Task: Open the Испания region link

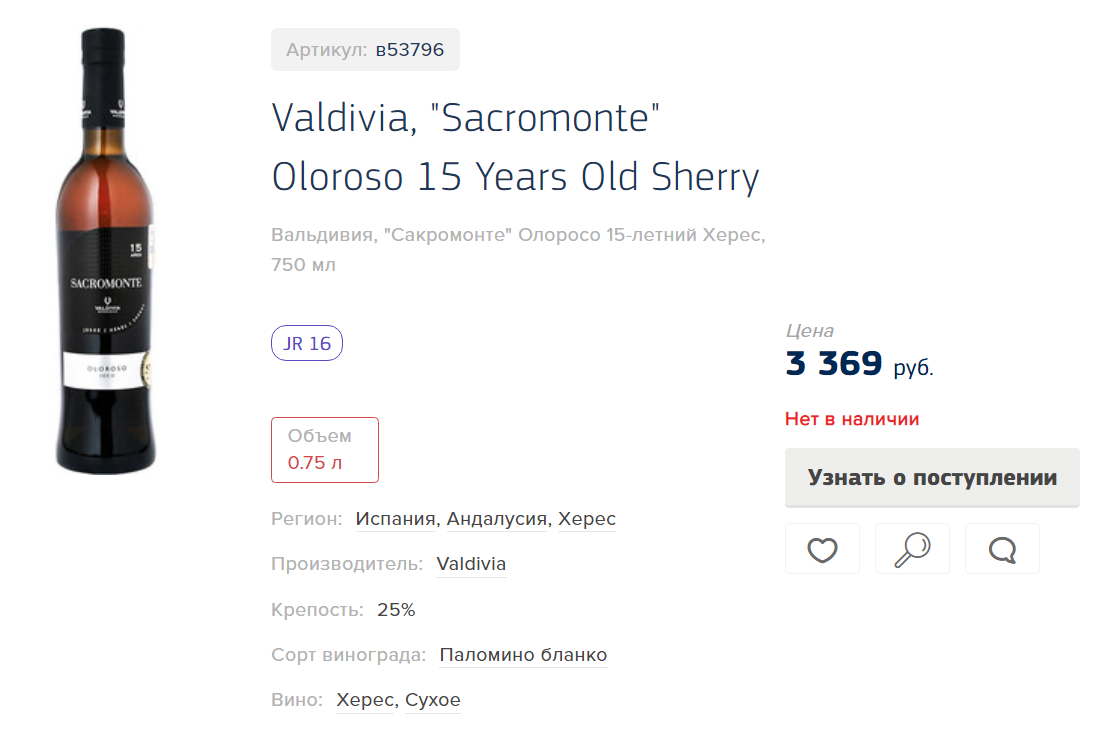Action: click(x=396, y=519)
